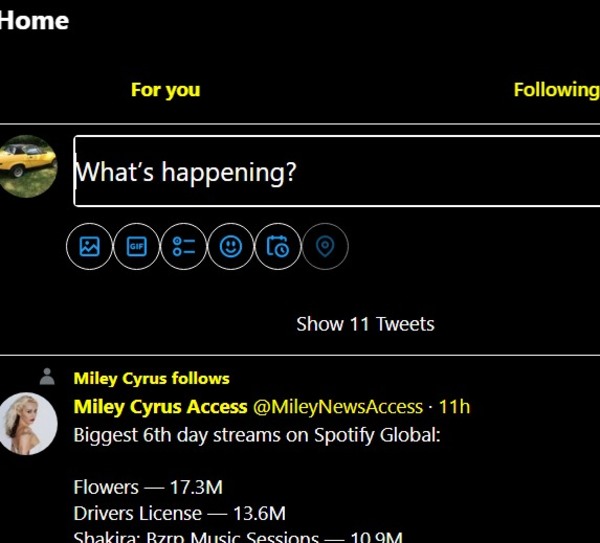Open the Miley Cyrus follows link

pos(151,378)
